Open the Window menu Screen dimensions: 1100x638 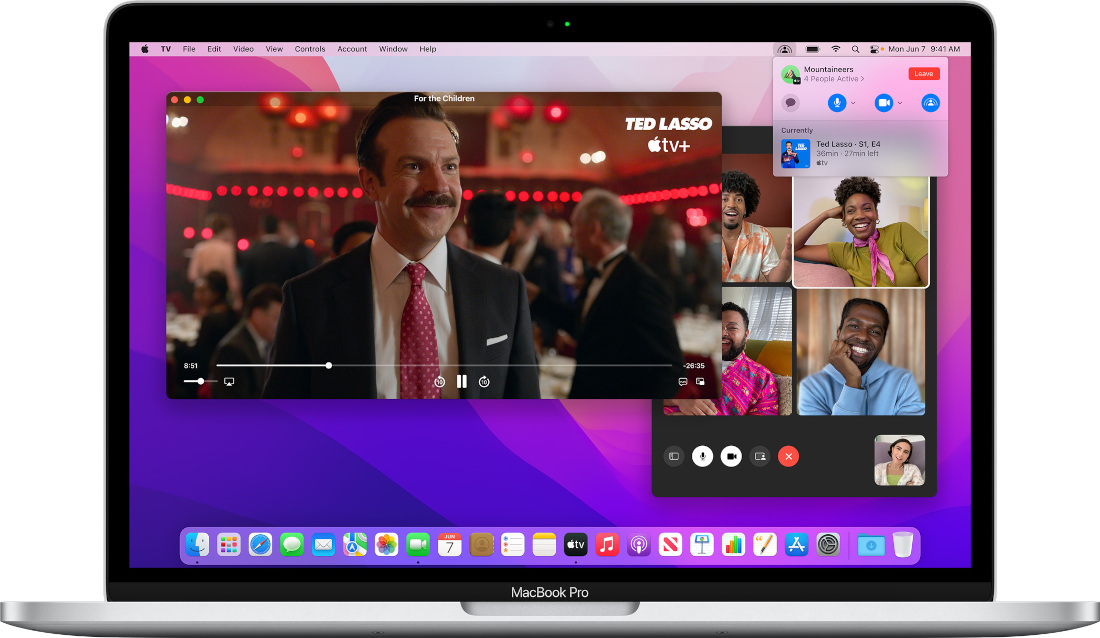[393, 49]
